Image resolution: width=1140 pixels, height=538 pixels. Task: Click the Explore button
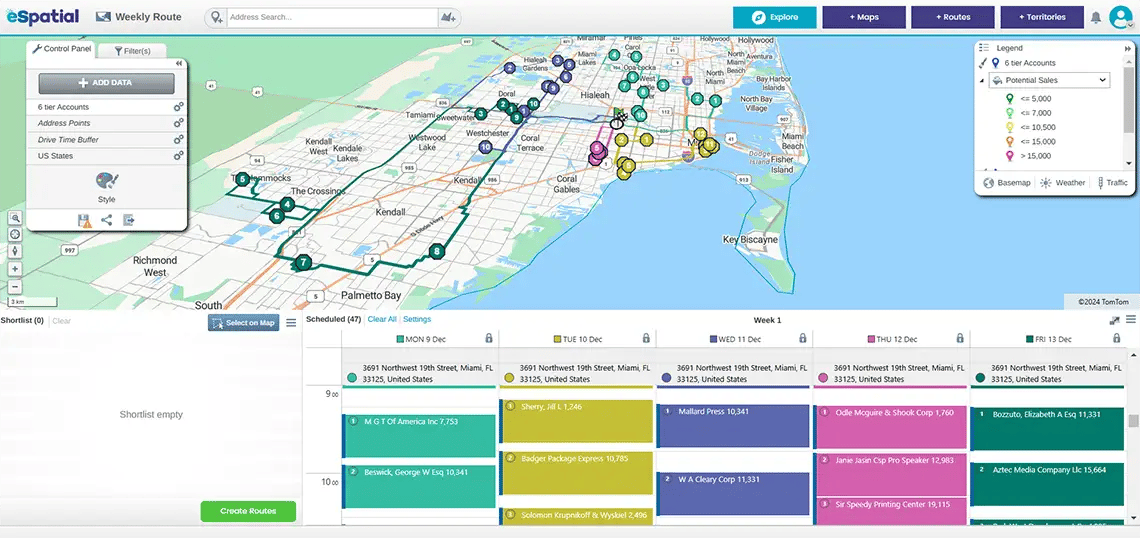point(774,17)
